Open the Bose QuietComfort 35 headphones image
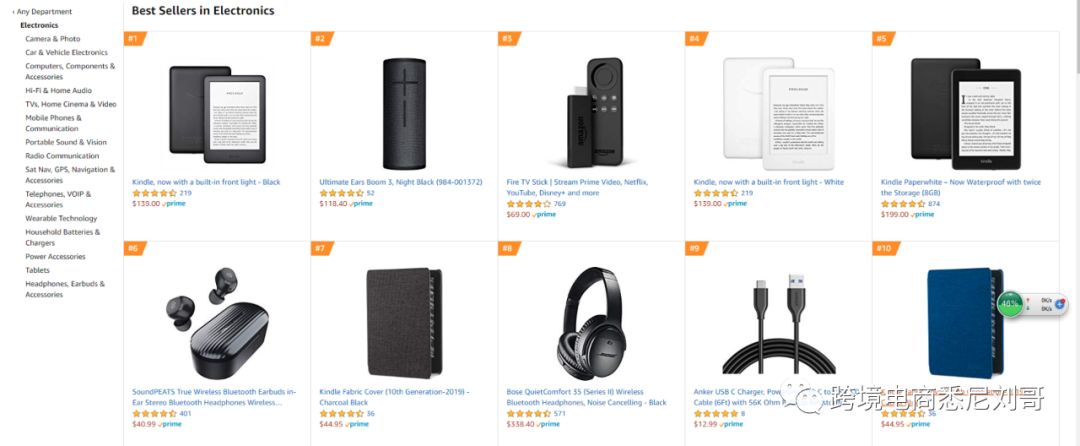The width and height of the screenshot is (1080, 446). 590,323
